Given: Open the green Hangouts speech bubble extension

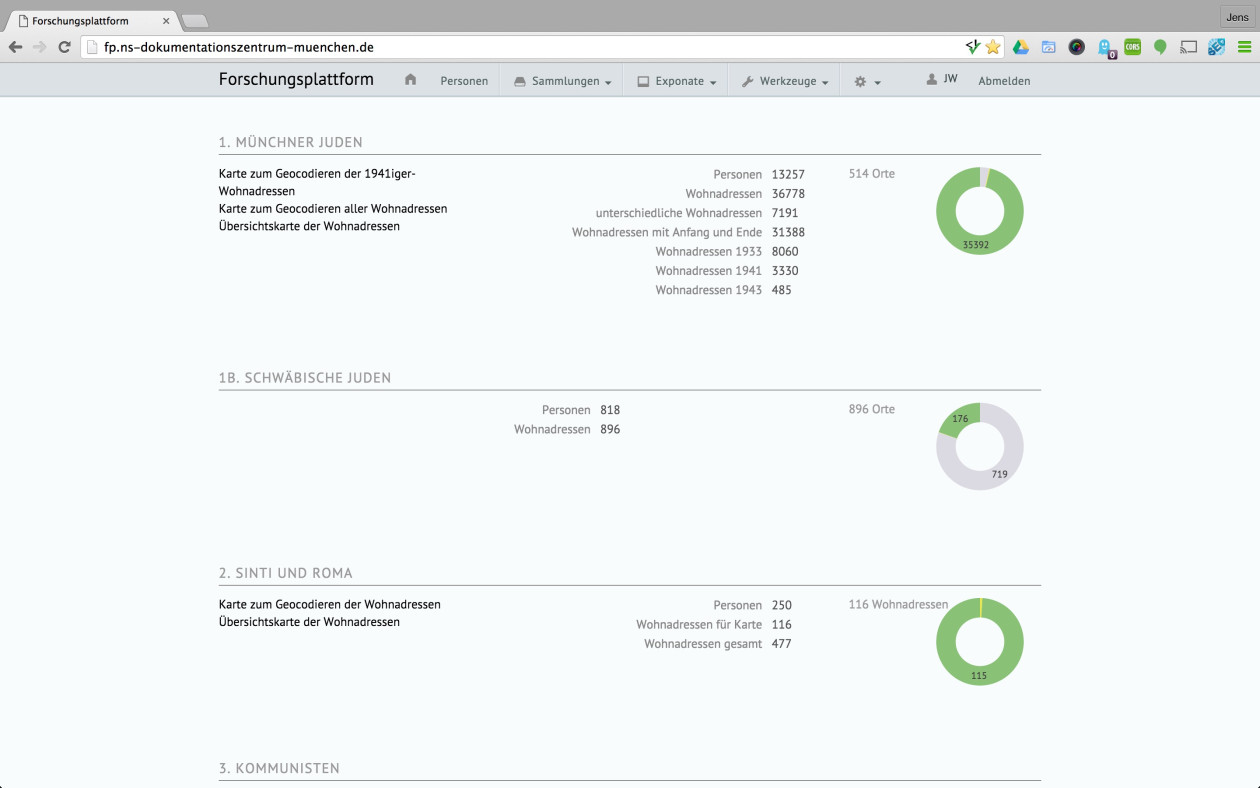Looking at the screenshot, I should pos(1160,47).
